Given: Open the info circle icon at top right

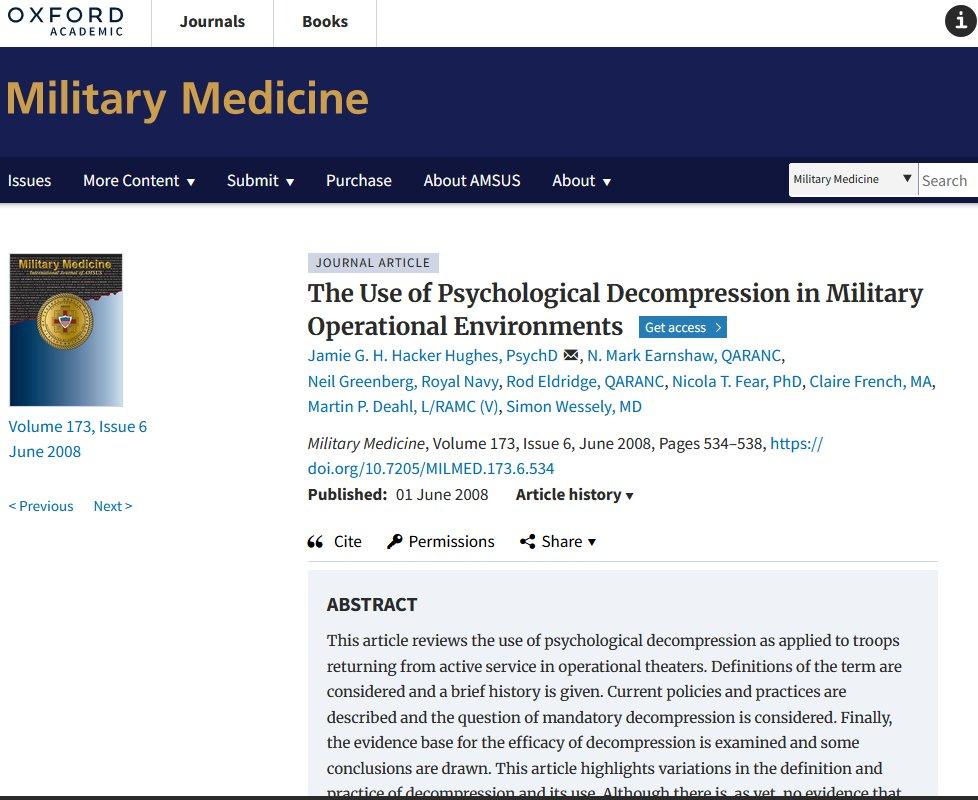Looking at the screenshot, I should coord(961,21).
